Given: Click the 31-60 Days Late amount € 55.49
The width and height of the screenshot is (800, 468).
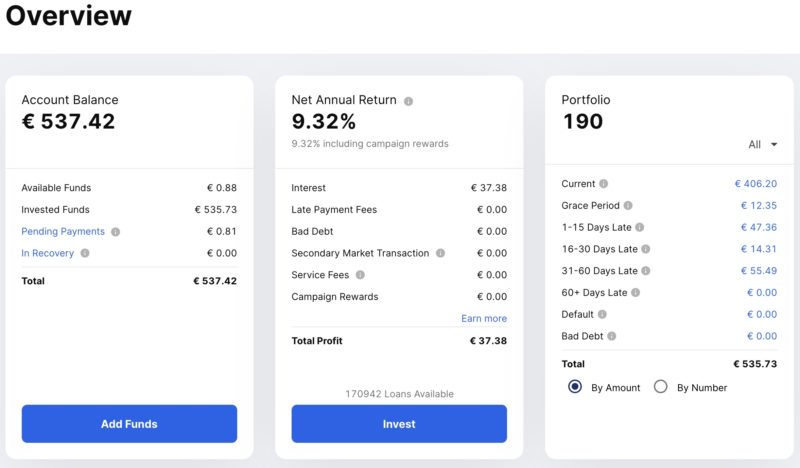Looking at the screenshot, I should 758,271.
